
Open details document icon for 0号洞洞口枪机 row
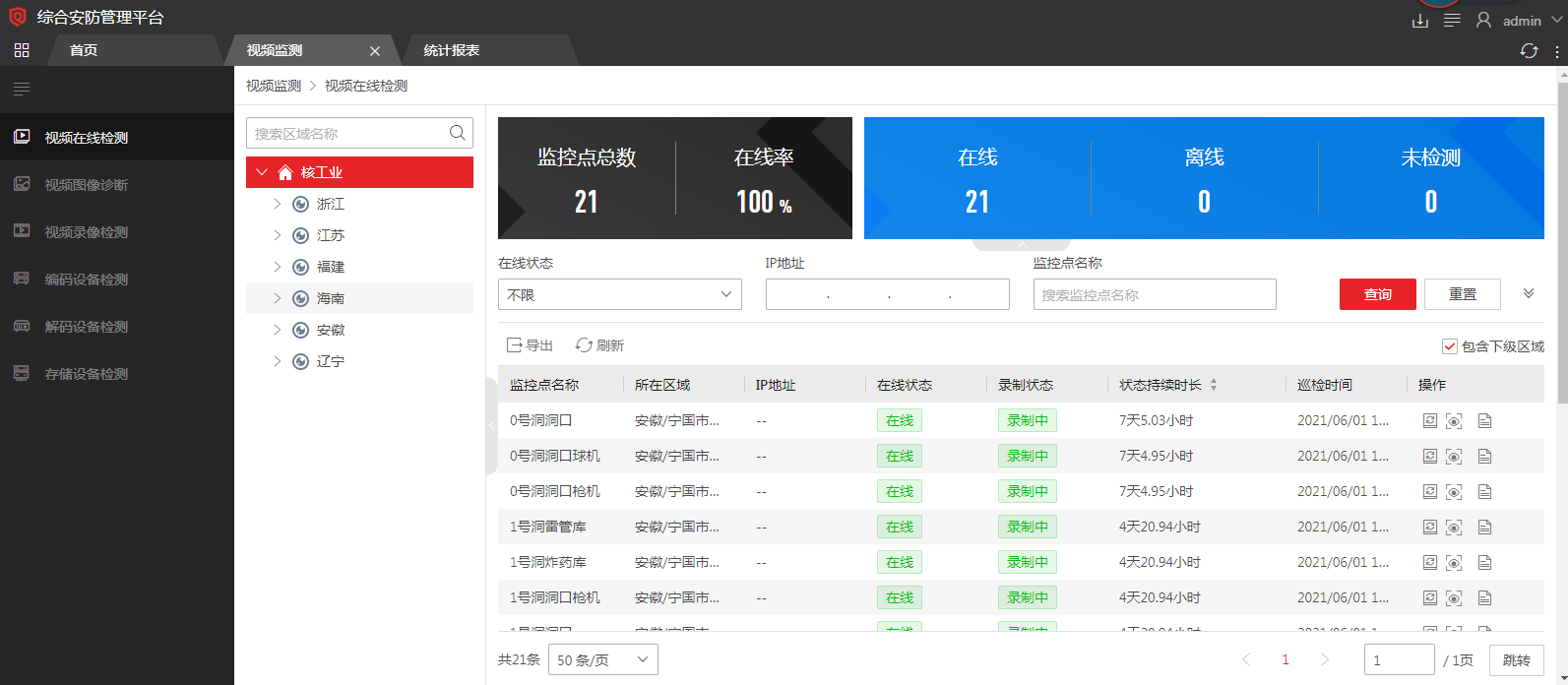pyautogui.click(x=1485, y=492)
